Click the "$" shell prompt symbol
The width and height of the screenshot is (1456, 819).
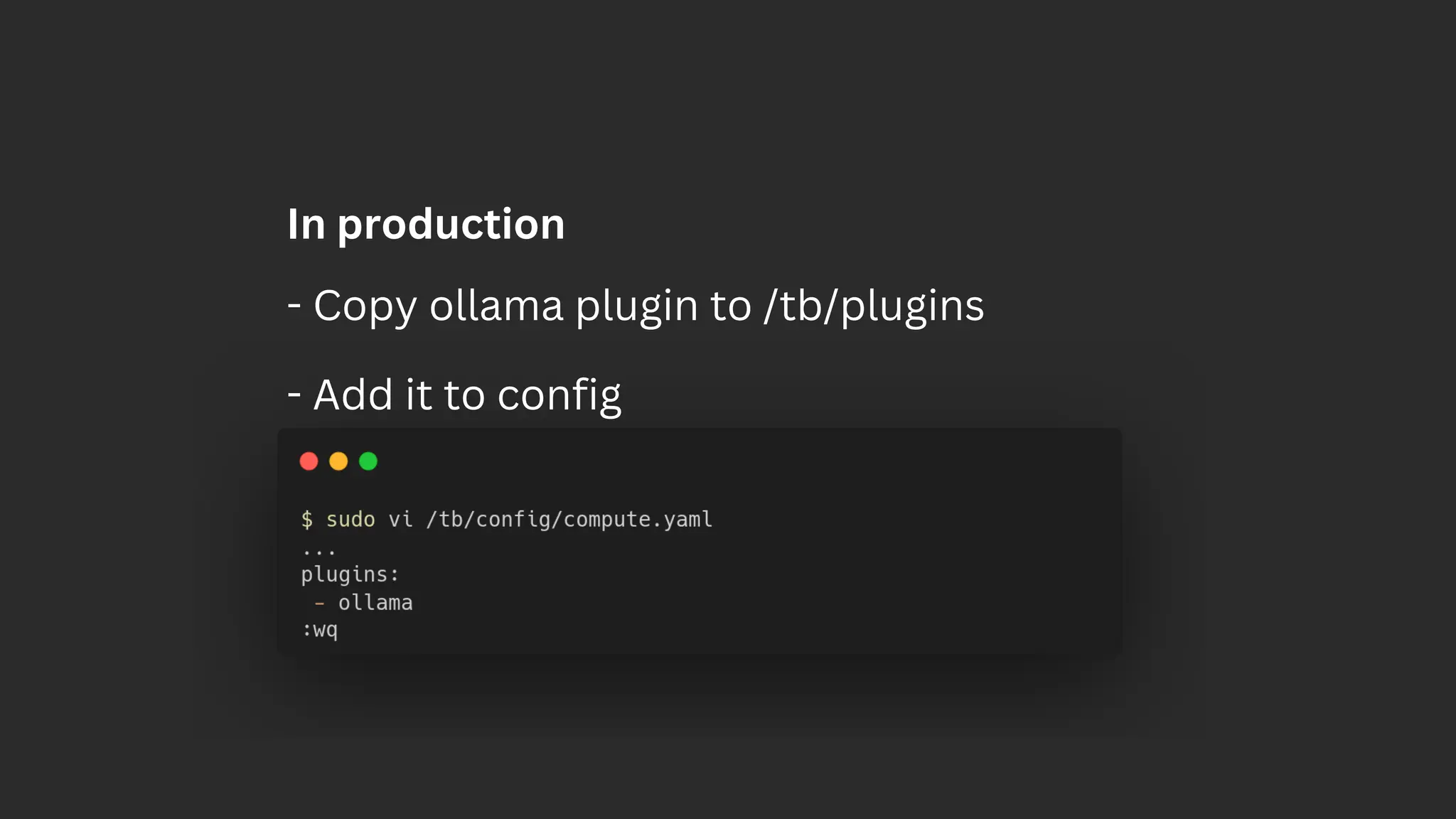pos(306,520)
